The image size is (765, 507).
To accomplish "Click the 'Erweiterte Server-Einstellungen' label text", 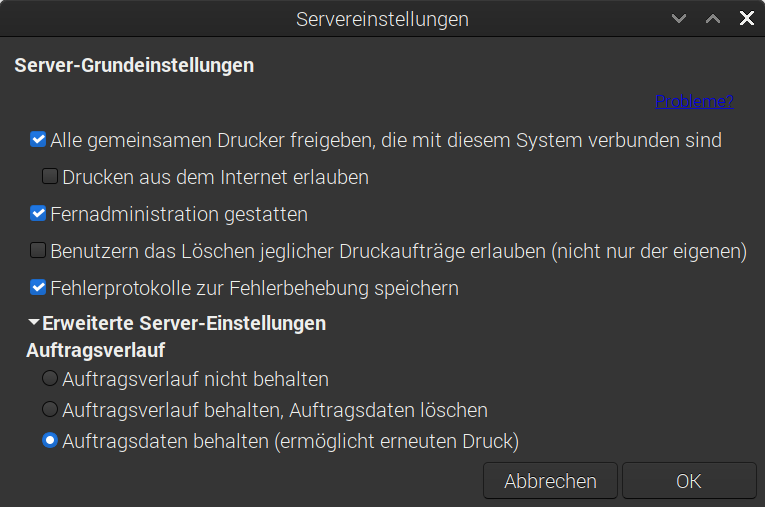I will coord(184,324).
